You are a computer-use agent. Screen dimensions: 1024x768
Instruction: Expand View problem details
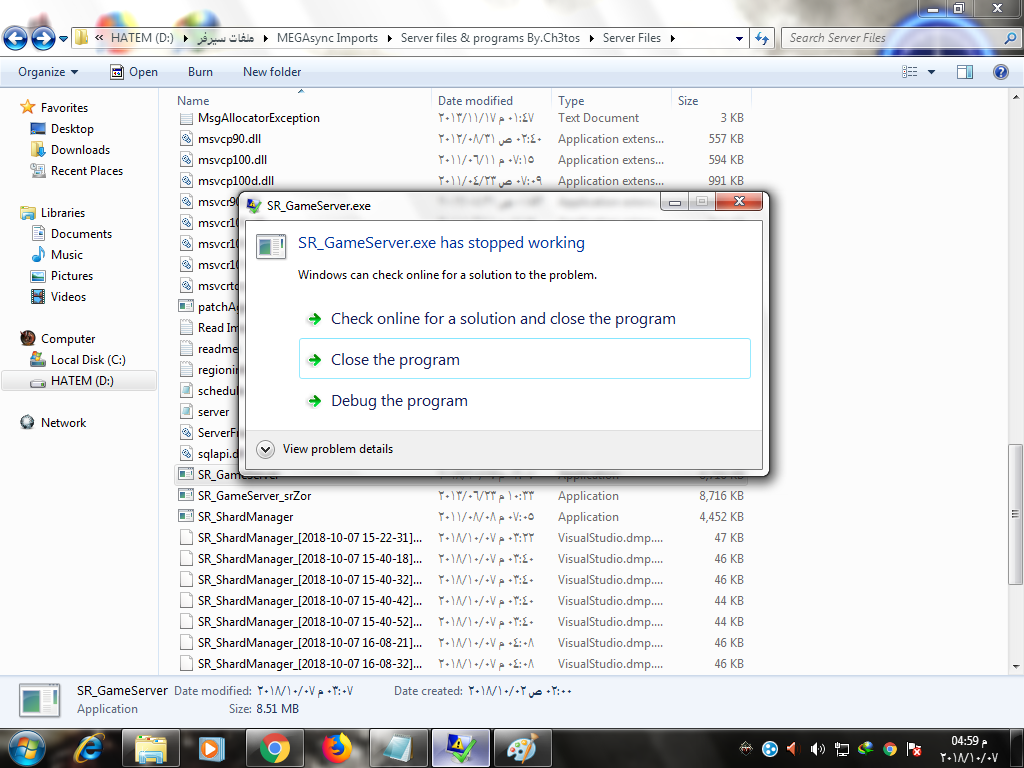pos(325,449)
